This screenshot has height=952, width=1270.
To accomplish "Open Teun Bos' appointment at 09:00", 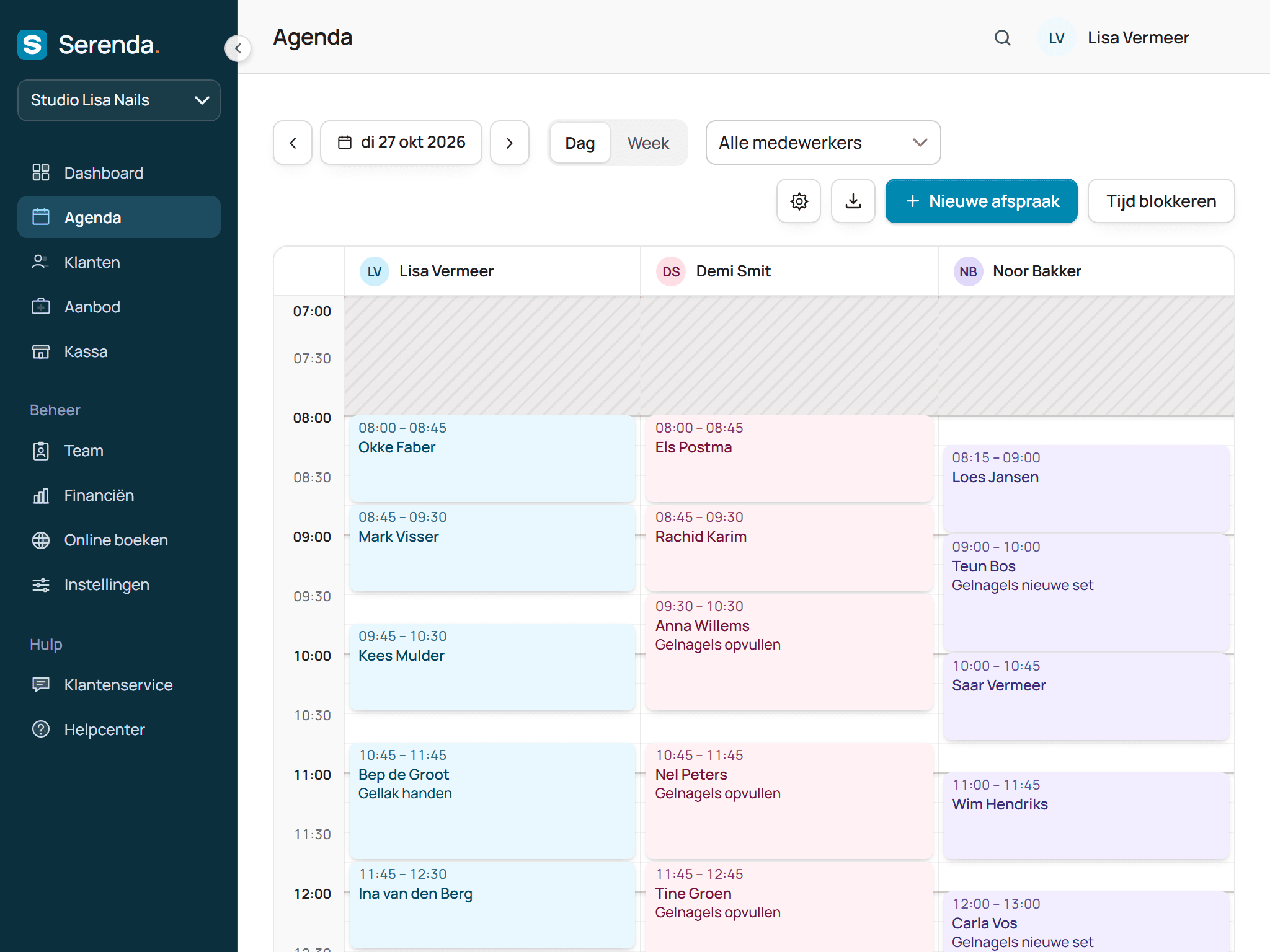I will click(1086, 593).
